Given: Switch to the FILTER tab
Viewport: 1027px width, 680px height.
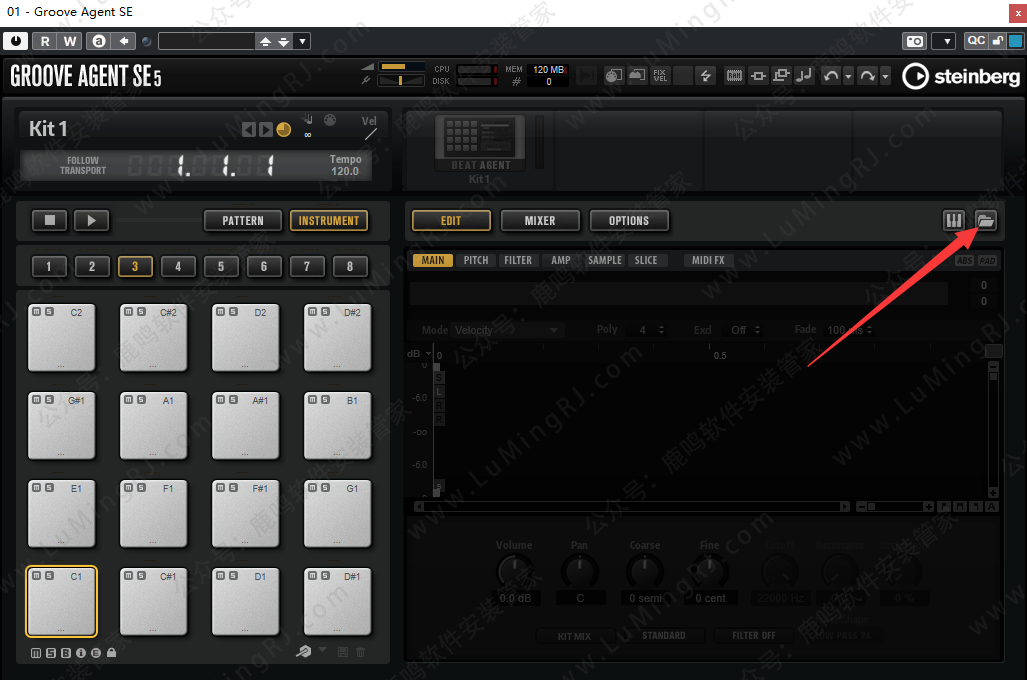Looking at the screenshot, I should [x=517, y=260].
